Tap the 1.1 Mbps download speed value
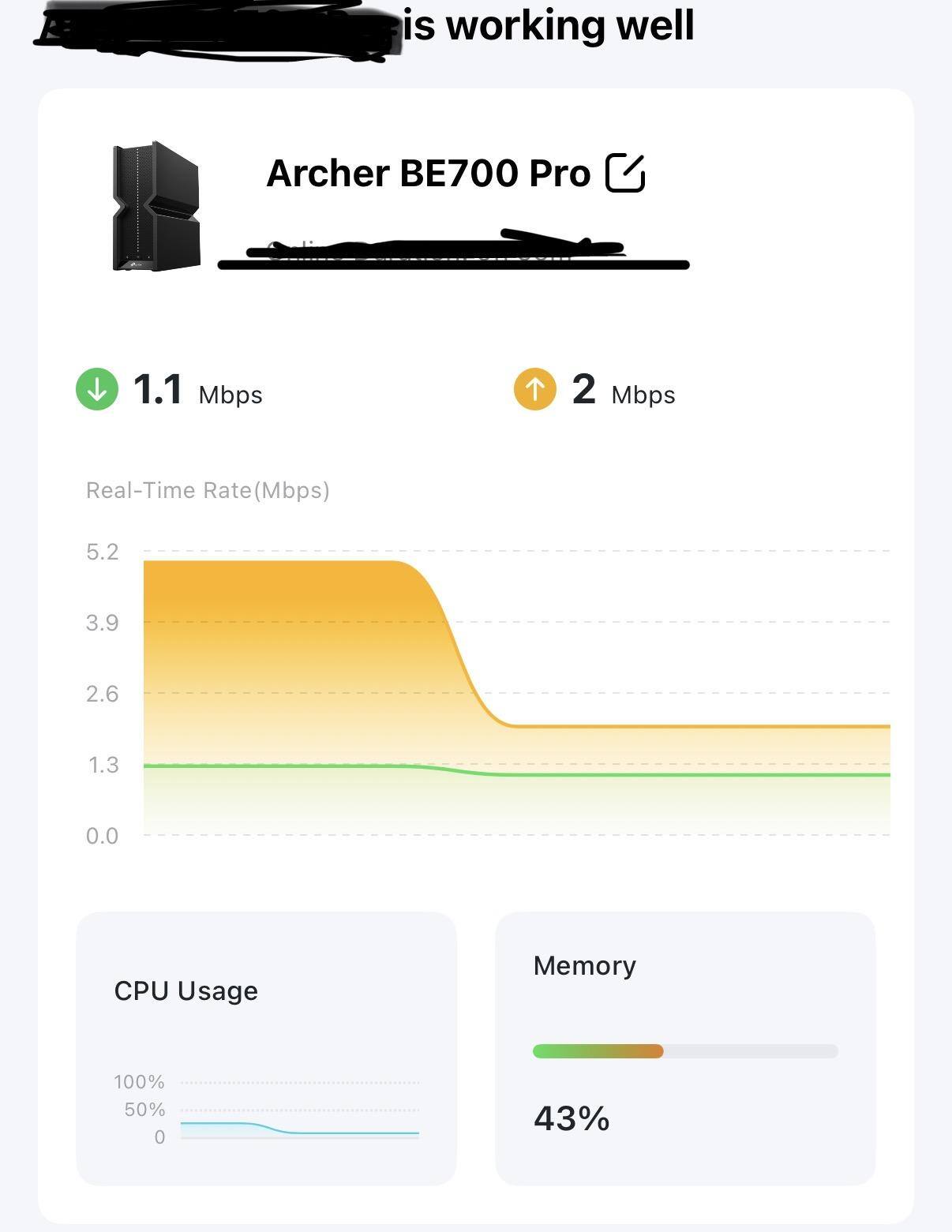The height and width of the screenshot is (1232, 952). [157, 390]
